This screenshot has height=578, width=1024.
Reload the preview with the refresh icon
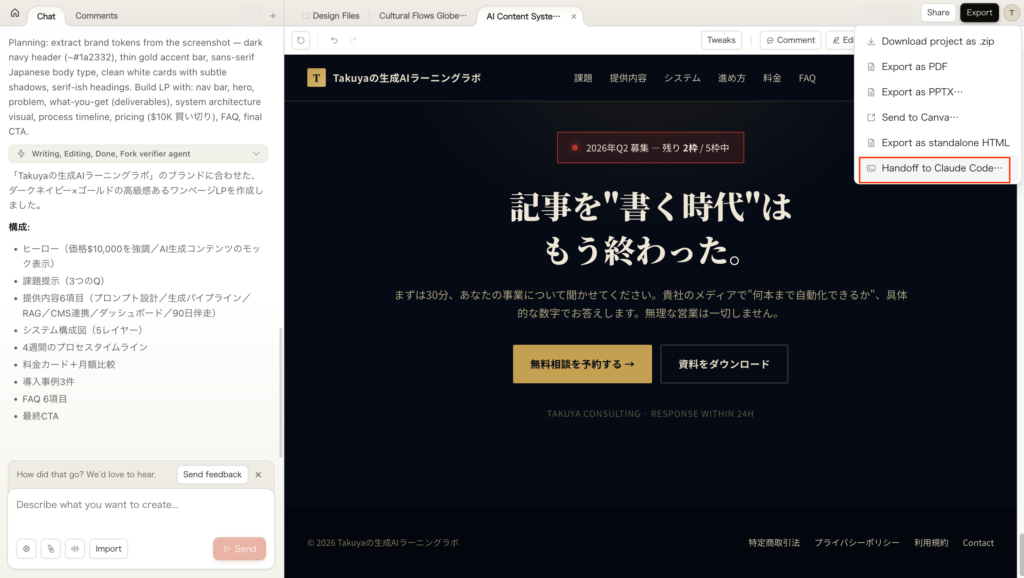302,40
